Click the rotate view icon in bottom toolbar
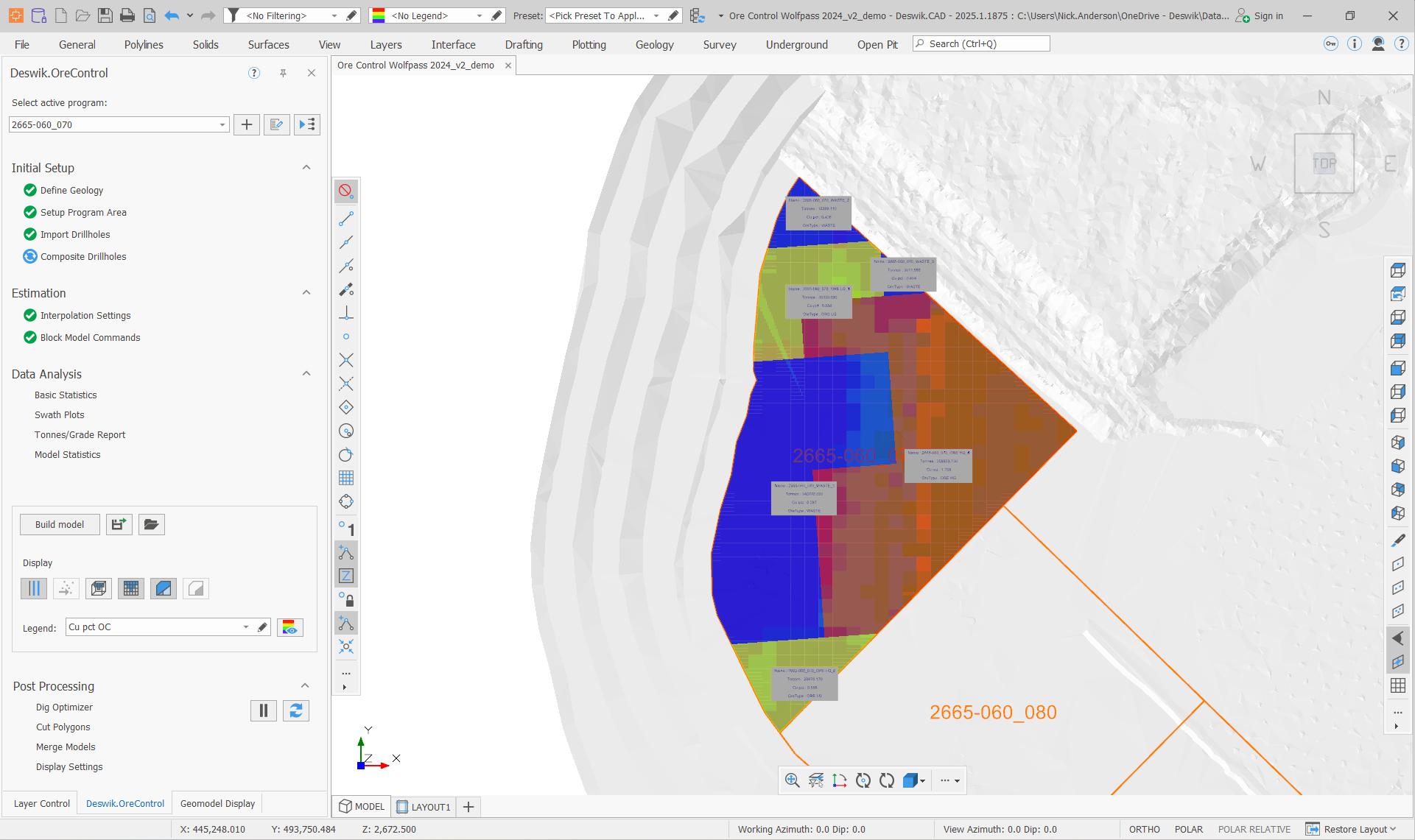 pyautogui.click(x=887, y=780)
